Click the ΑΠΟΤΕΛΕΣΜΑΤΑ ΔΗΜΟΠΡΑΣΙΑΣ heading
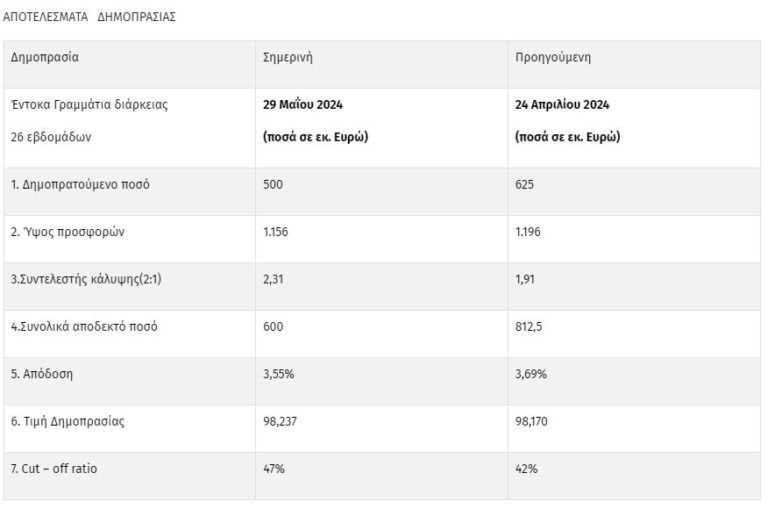 click(x=90, y=18)
